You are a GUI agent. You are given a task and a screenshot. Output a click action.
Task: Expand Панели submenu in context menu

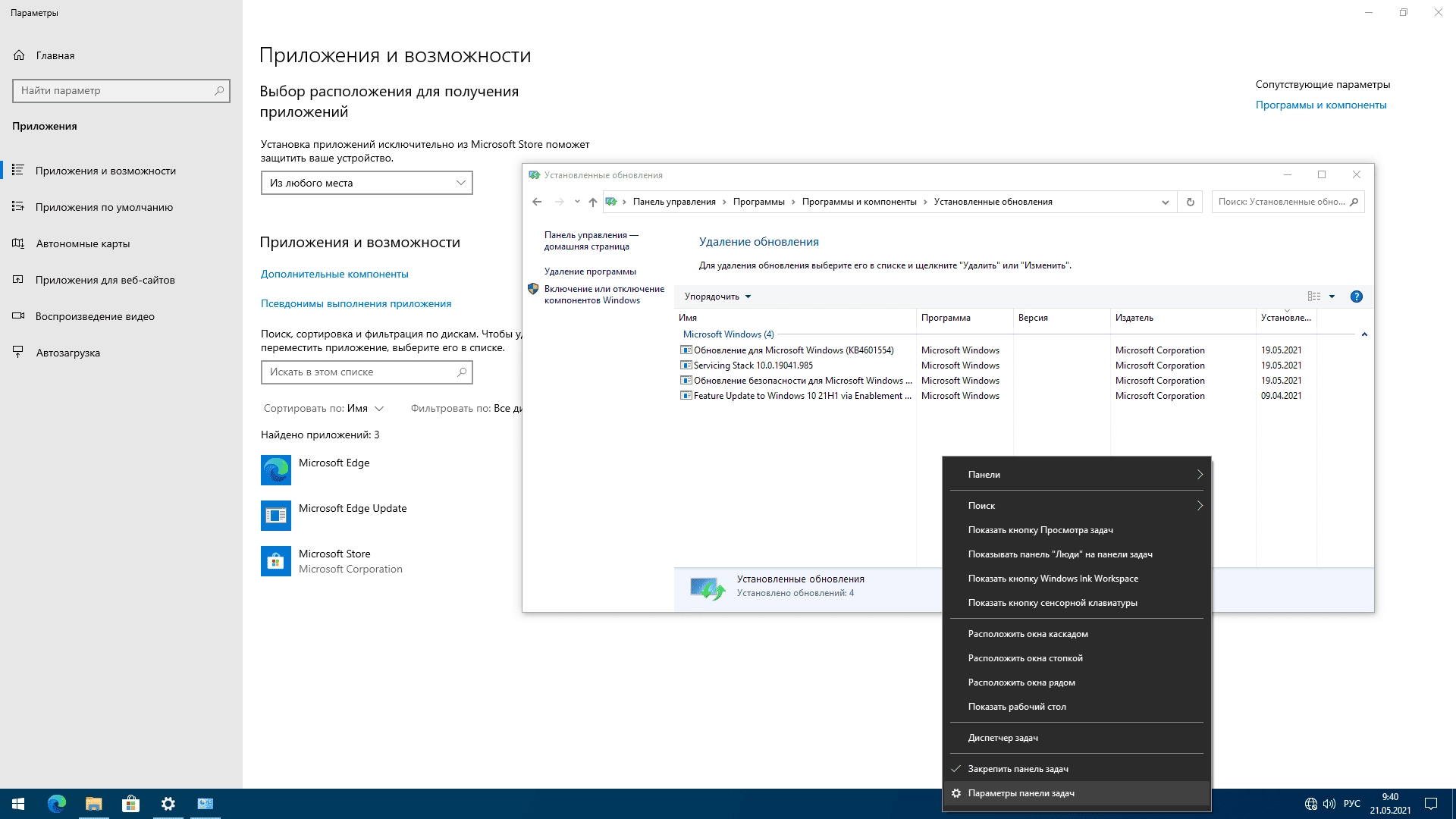tap(1077, 475)
